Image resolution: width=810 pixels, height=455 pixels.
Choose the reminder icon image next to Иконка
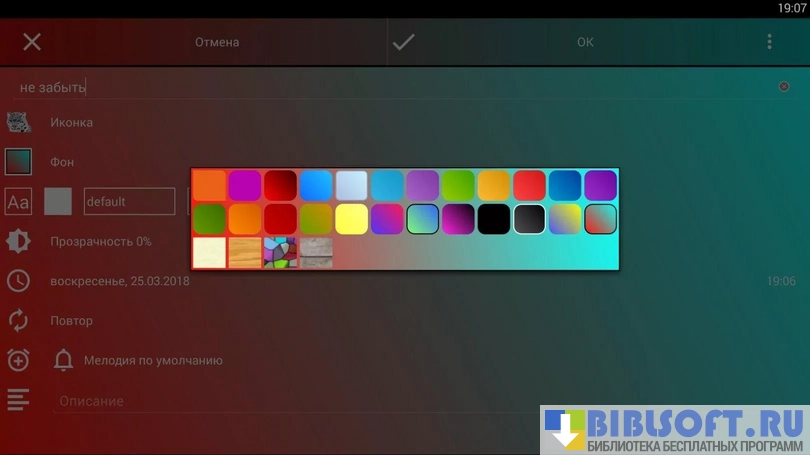tap(19, 122)
